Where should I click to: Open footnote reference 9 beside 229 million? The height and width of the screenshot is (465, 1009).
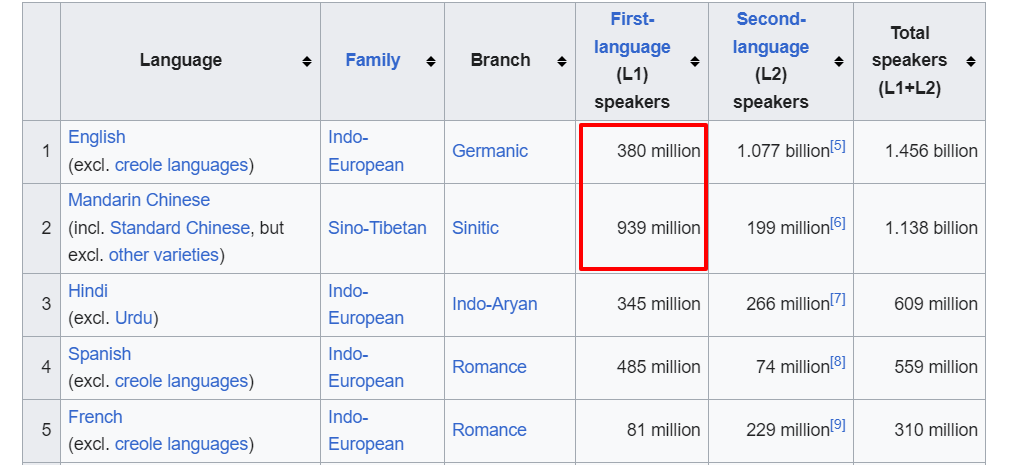click(837, 425)
